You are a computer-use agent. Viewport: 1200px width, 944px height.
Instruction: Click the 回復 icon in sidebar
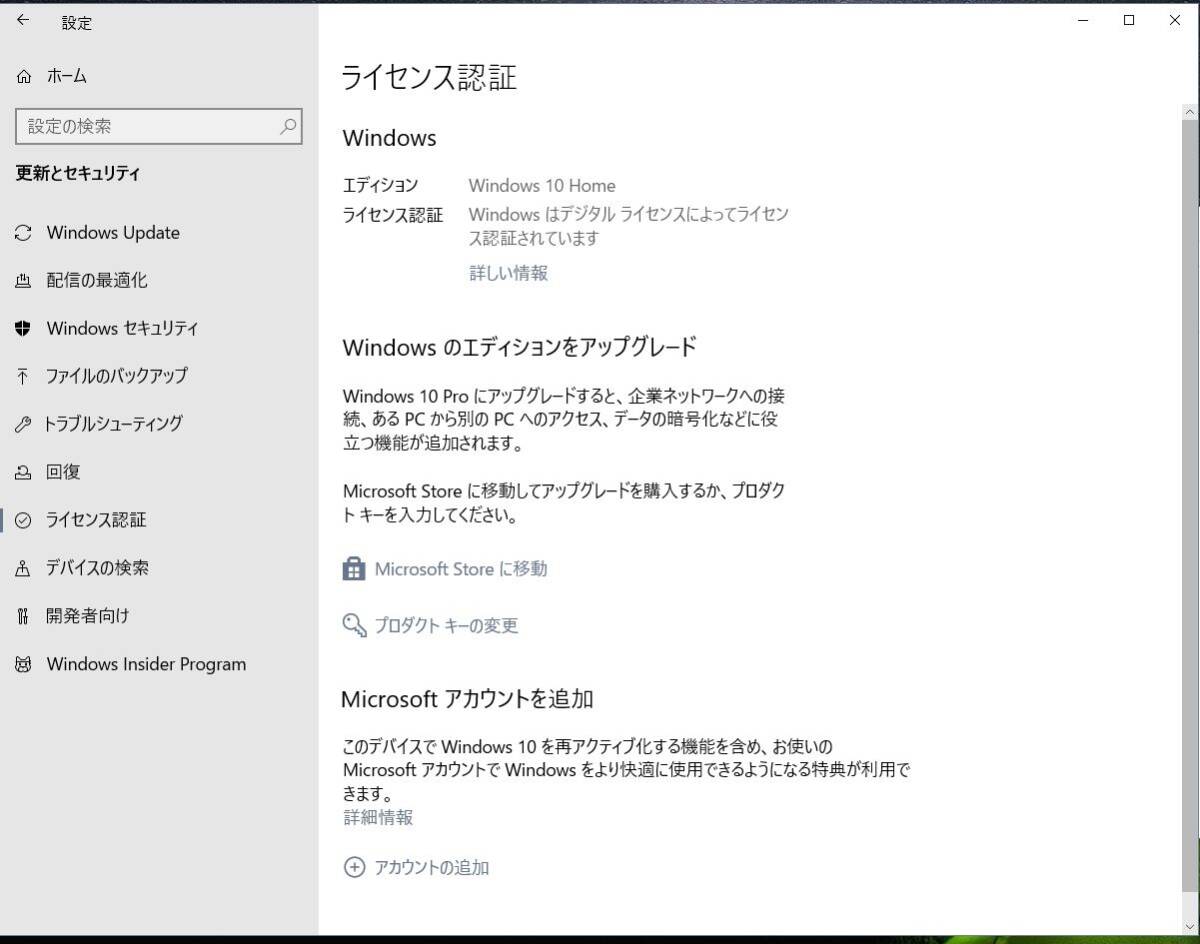click(23, 472)
